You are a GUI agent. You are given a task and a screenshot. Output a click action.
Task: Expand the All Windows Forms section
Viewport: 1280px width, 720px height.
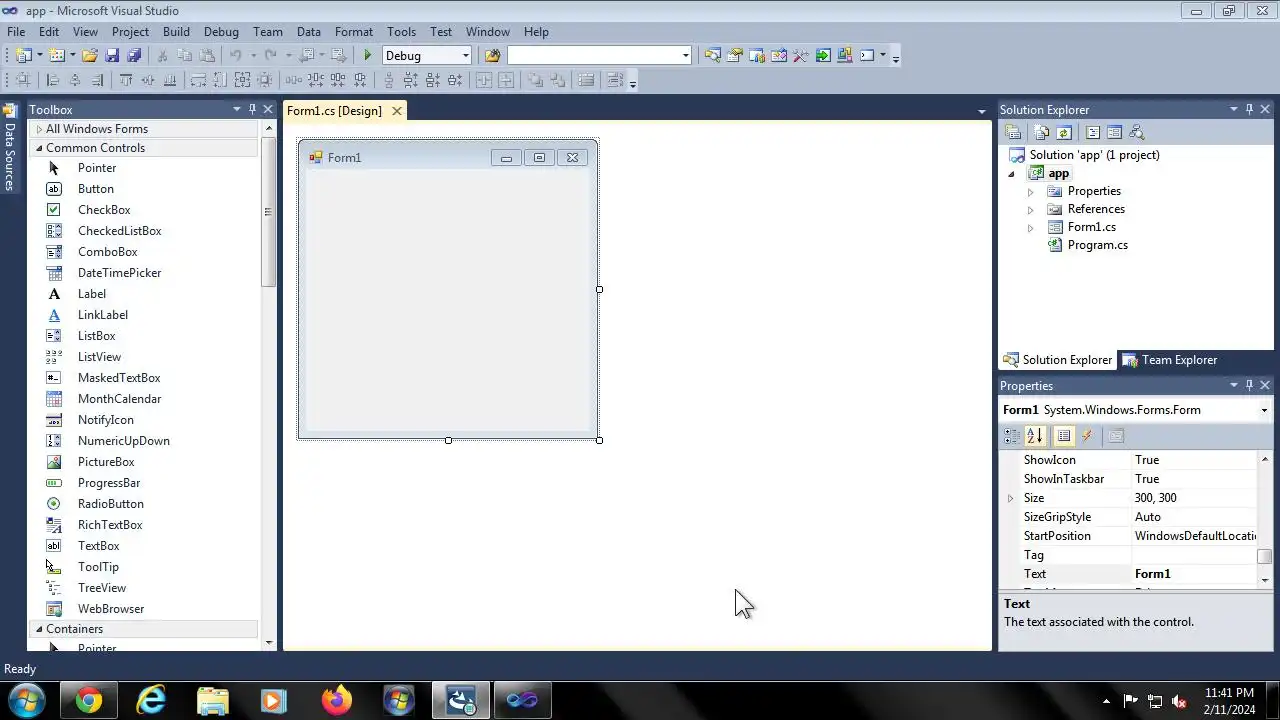point(39,129)
